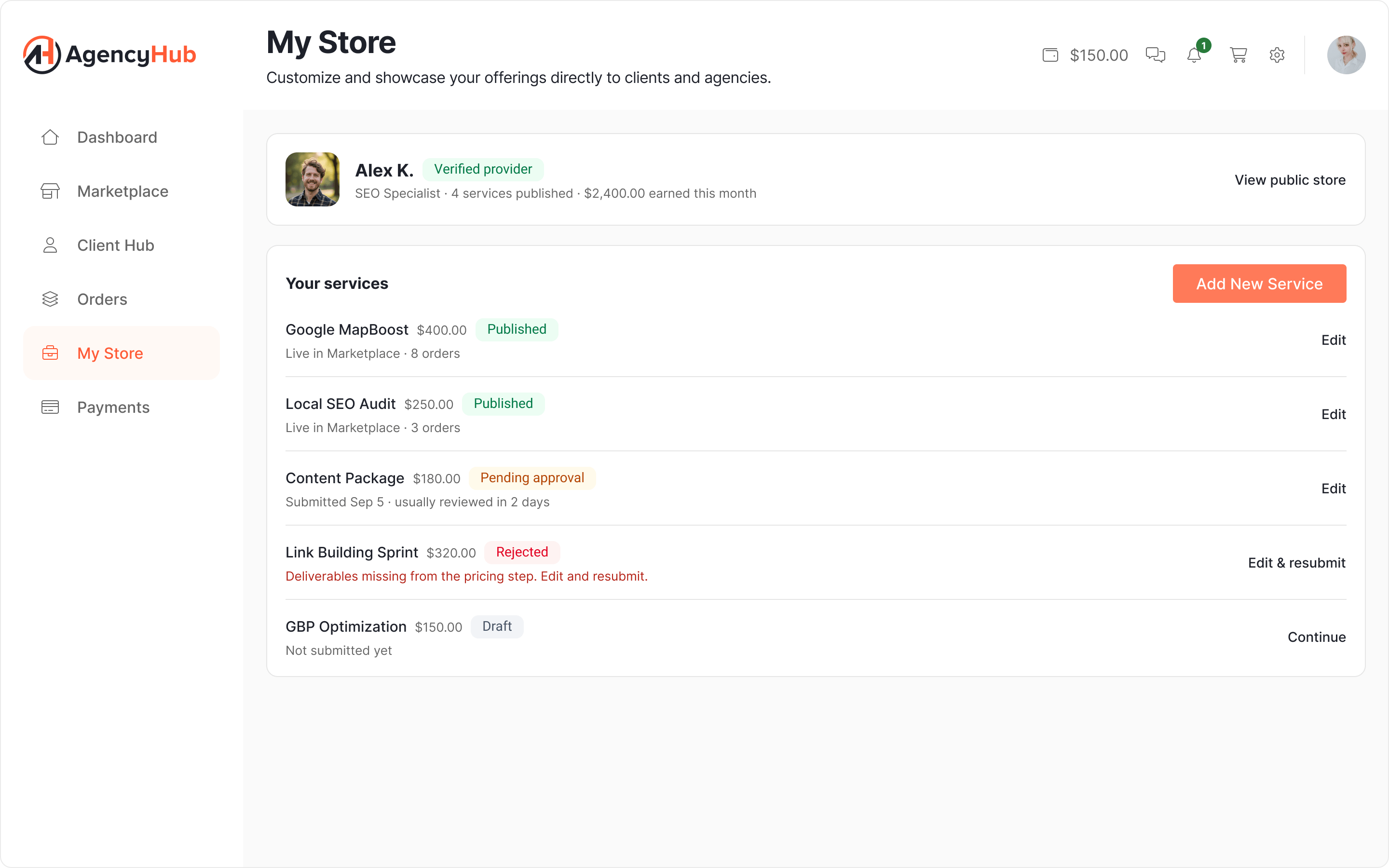
Task: Open the shopping cart icon
Action: point(1238,55)
